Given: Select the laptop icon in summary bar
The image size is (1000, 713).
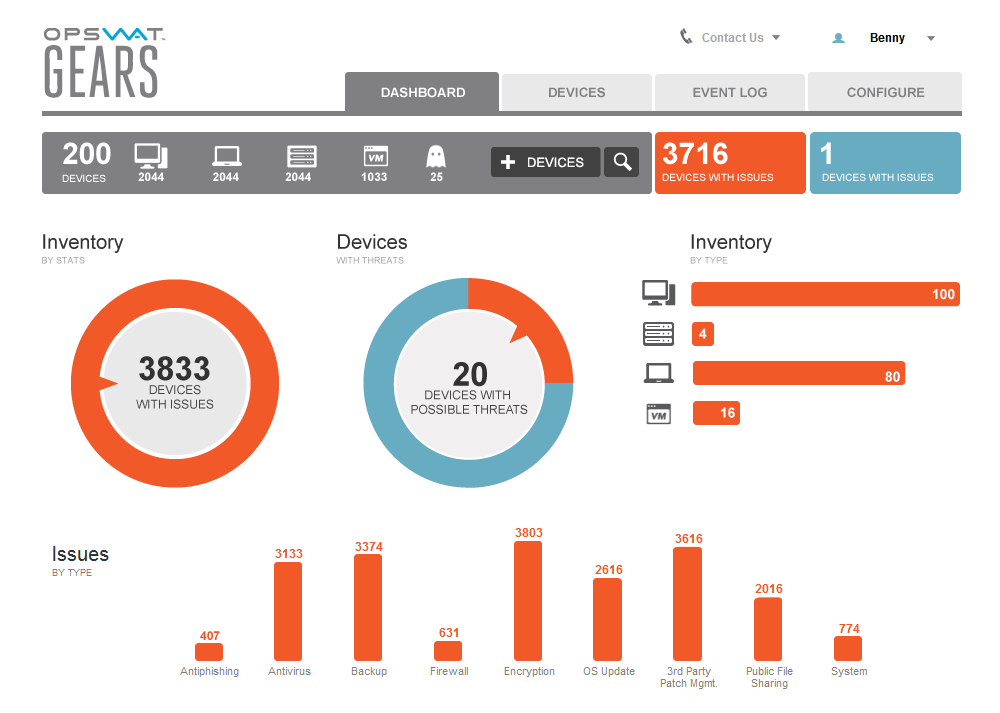Looking at the screenshot, I should pos(226,156).
